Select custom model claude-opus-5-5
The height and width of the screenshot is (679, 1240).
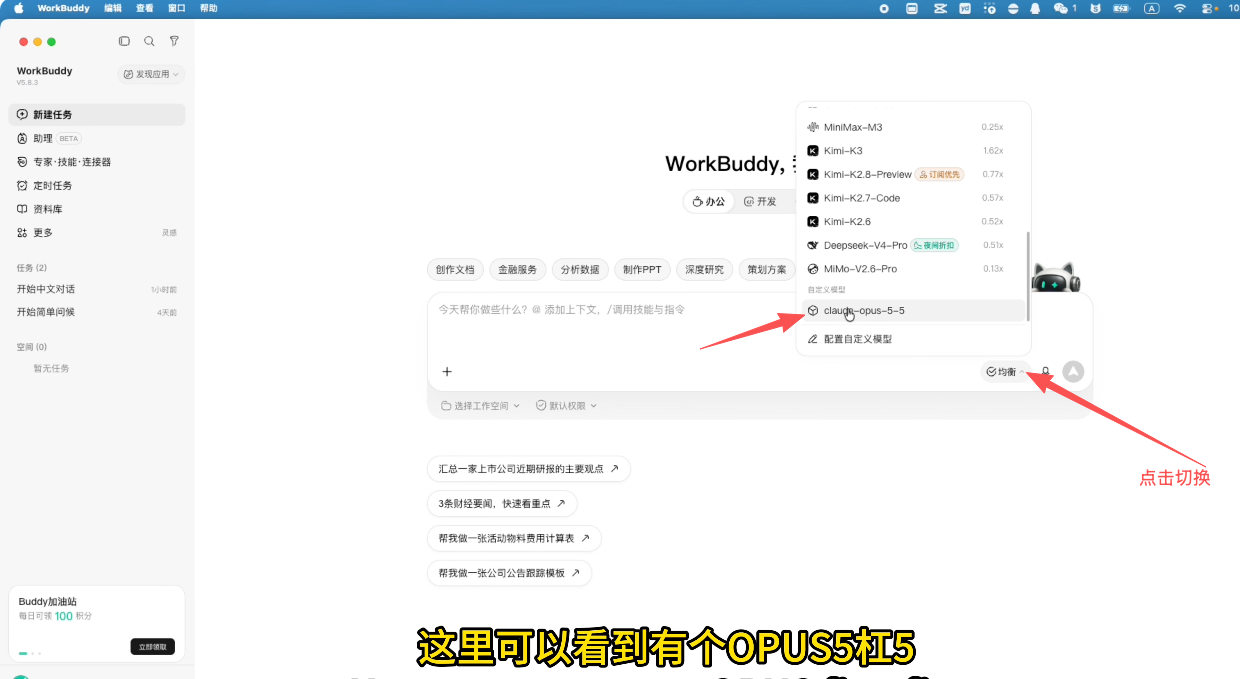pyautogui.click(x=914, y=311)
